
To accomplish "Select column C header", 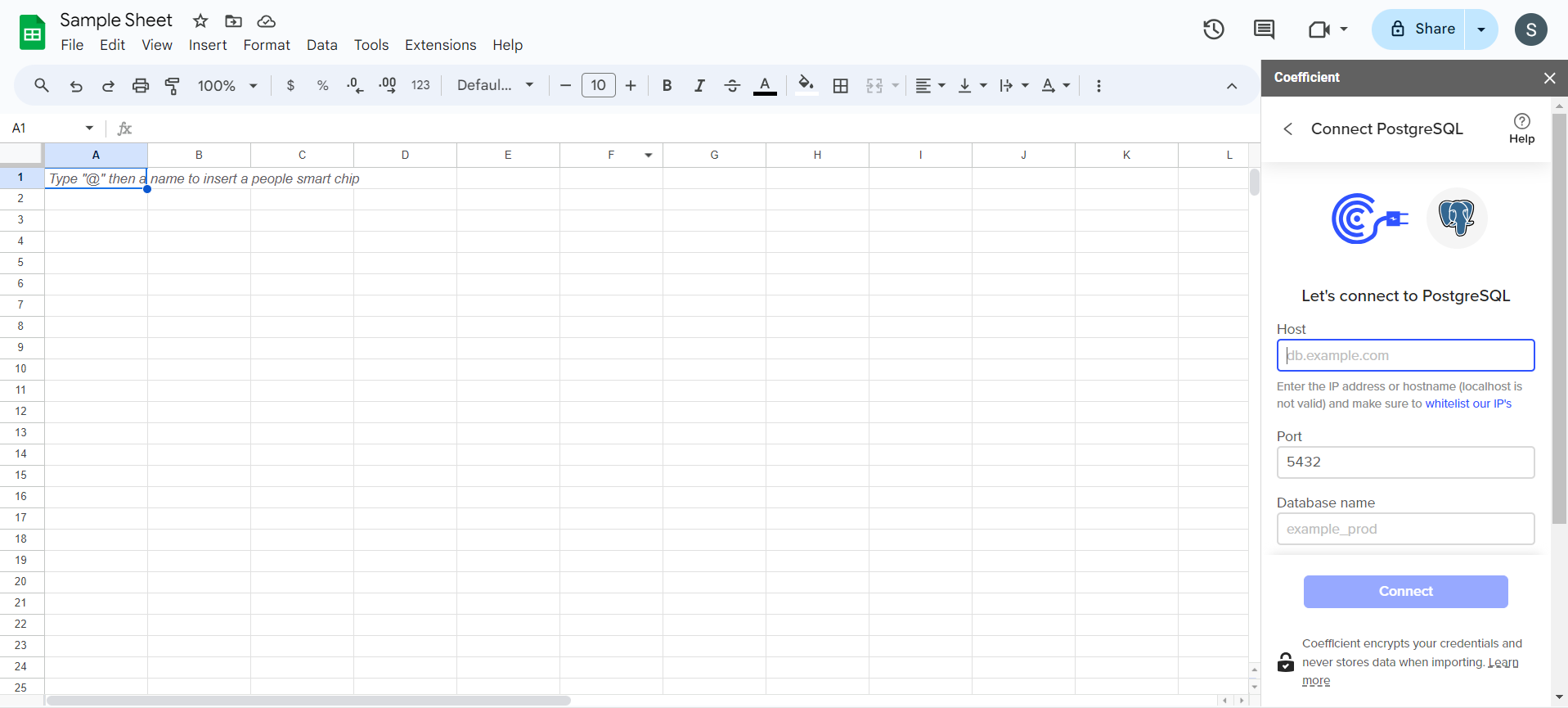I will pyautogui.click(x=302, y=155).
